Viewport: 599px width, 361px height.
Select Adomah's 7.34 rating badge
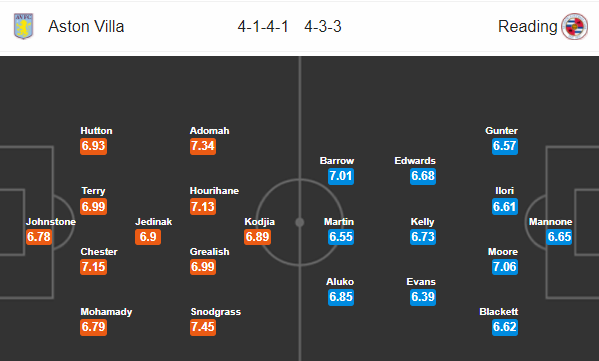point(203,146)
